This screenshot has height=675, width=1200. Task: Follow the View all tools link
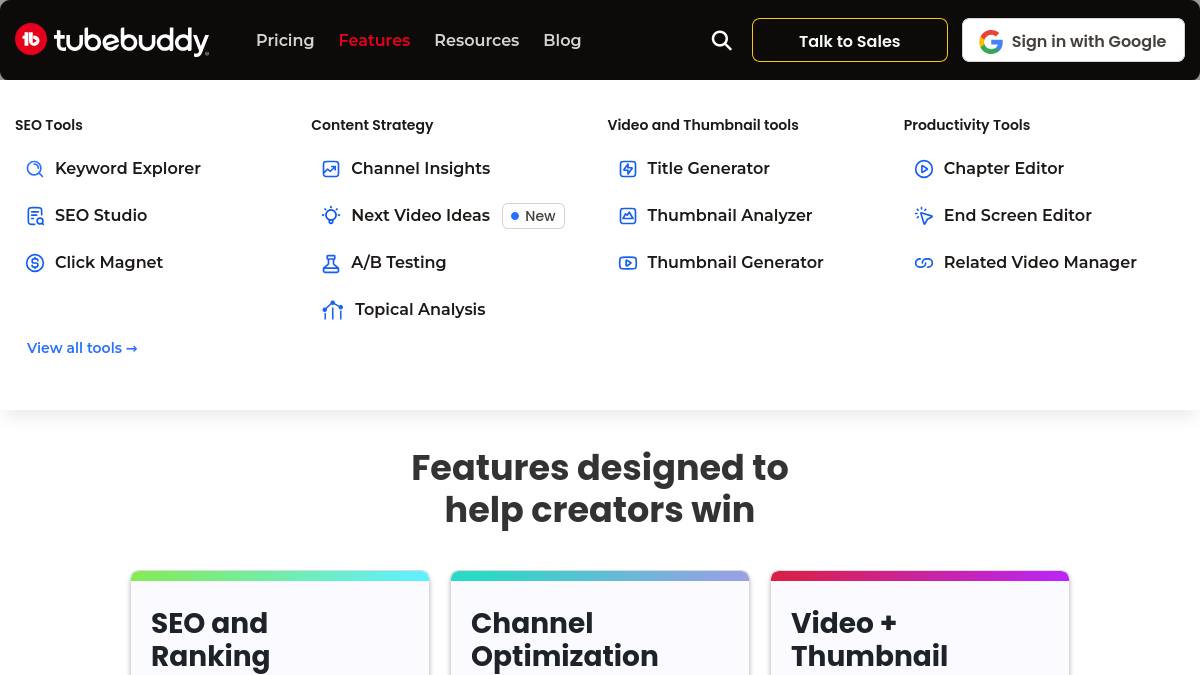[x=82, y=348]
